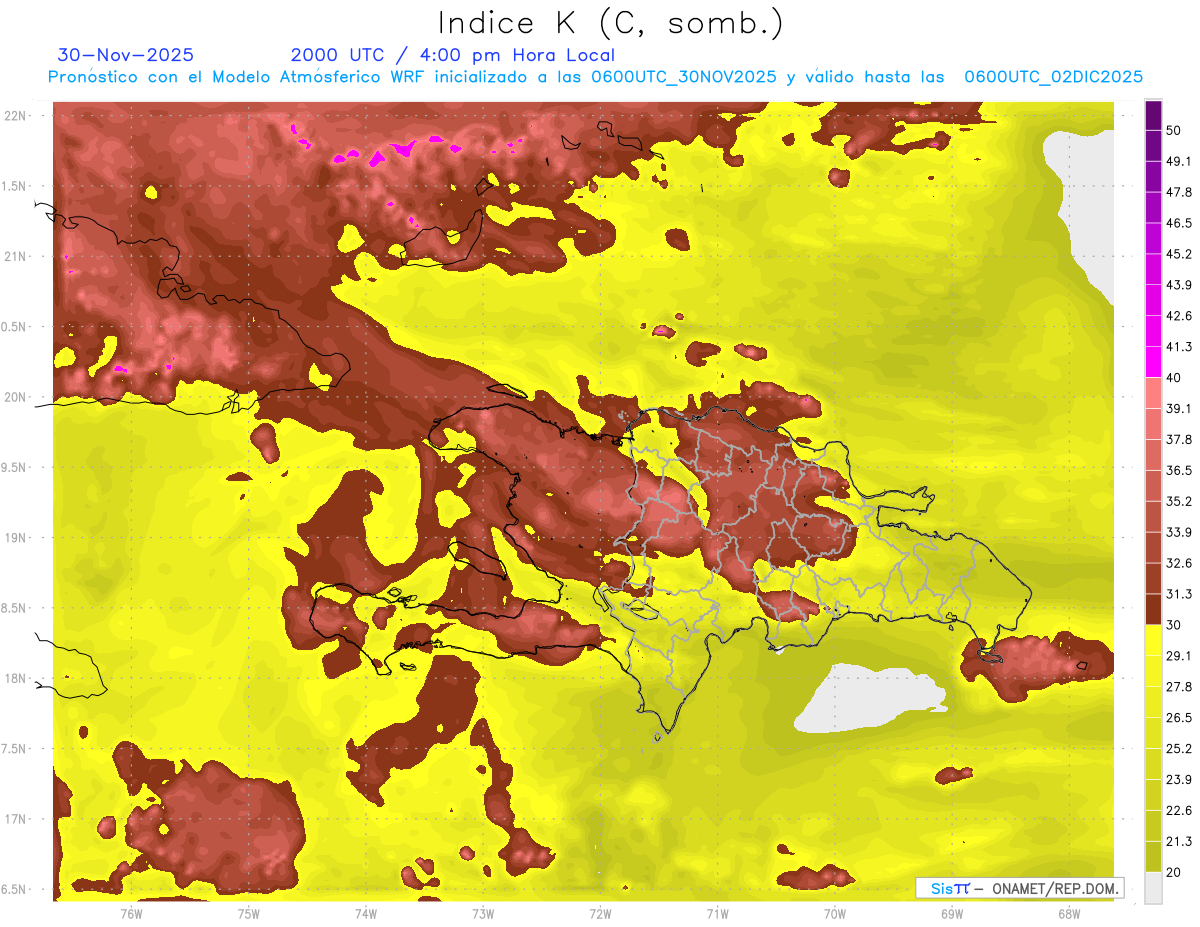Click the colorbar value '30'
Image resolution: width=1200 pixels, height=927 pixels.
1174,625
